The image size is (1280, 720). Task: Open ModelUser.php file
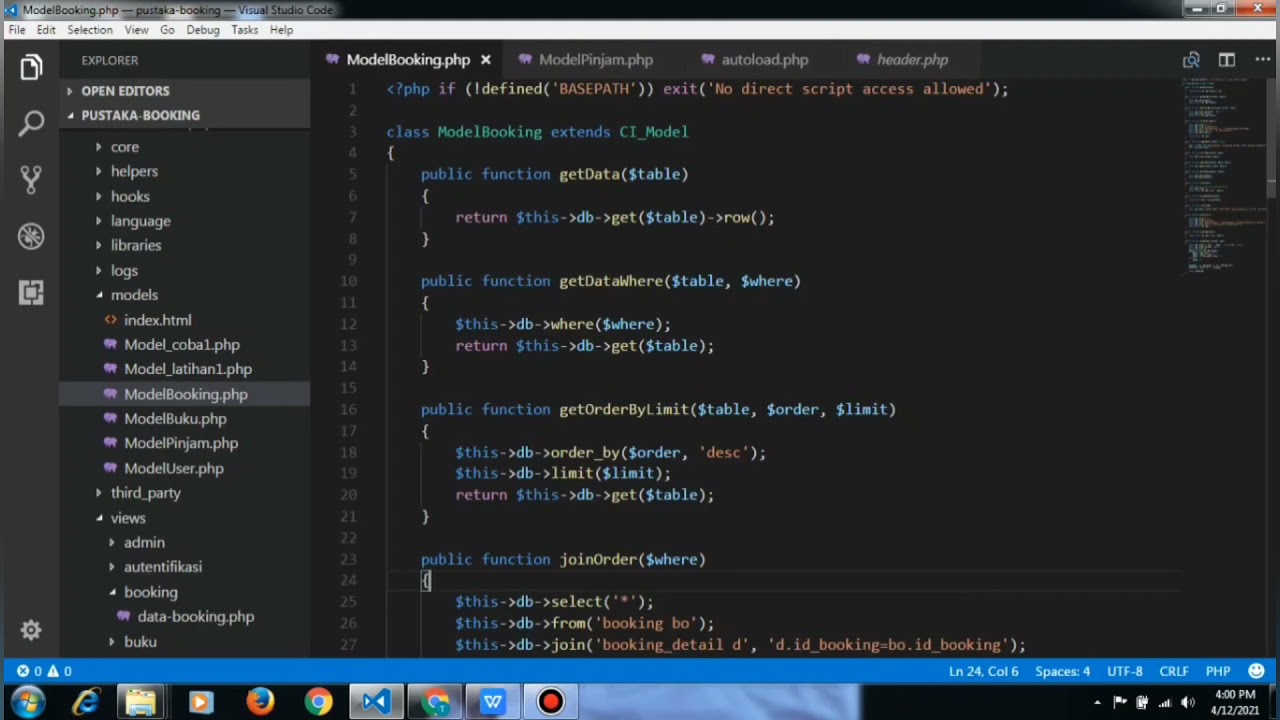pos(173,468)
